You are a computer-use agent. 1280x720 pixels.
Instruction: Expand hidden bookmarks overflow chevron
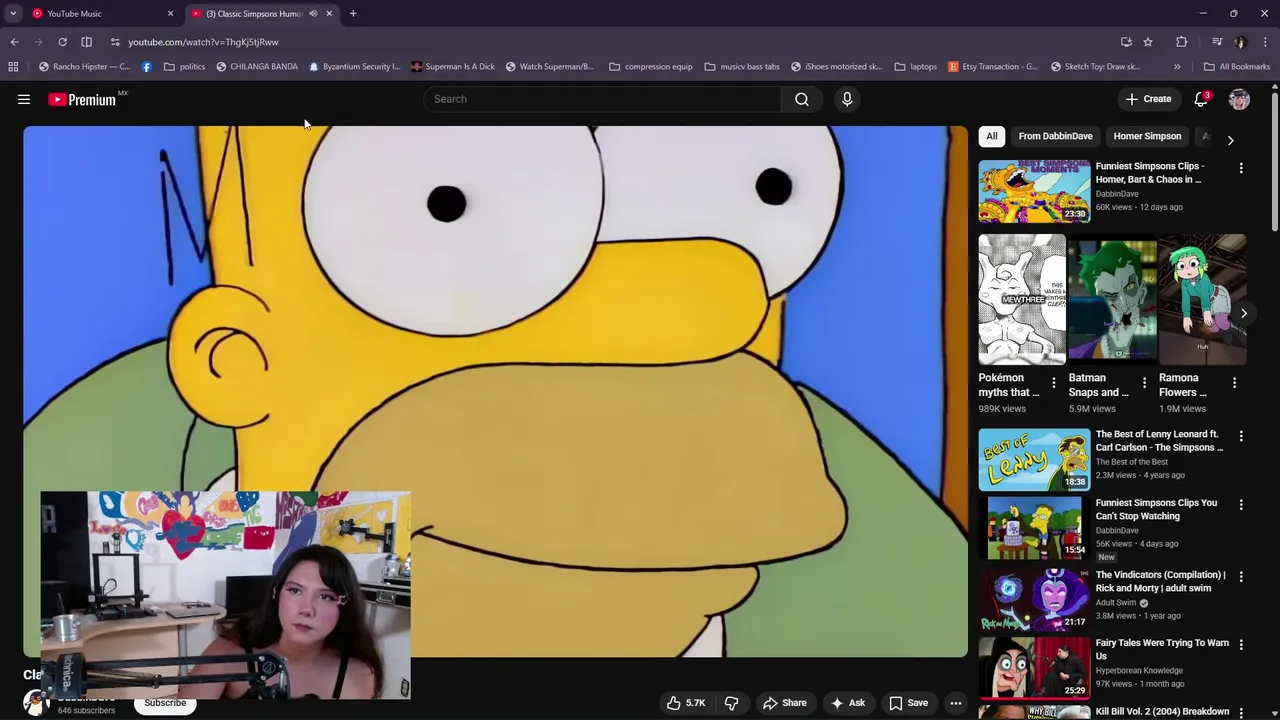coord(1177,67)
